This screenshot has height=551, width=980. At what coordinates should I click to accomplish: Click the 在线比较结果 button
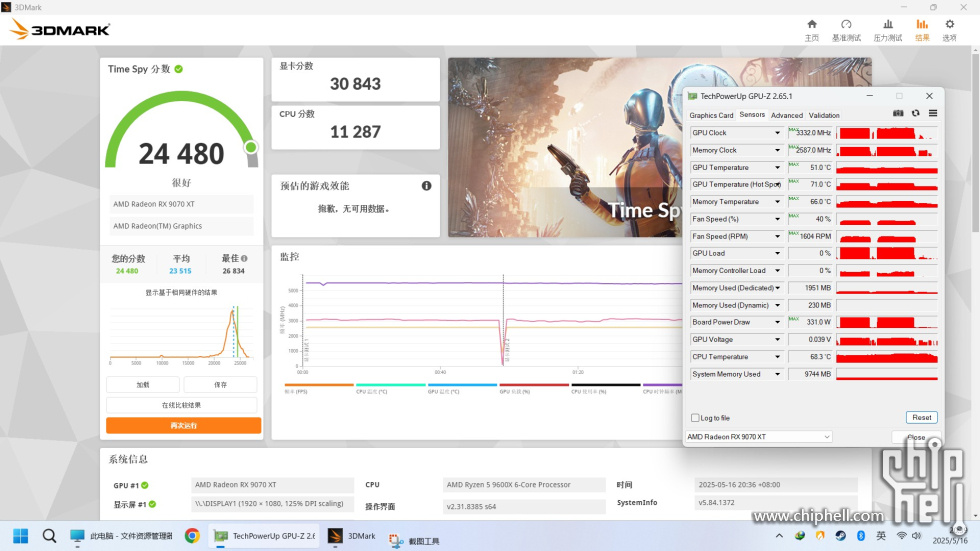point(182,405)
